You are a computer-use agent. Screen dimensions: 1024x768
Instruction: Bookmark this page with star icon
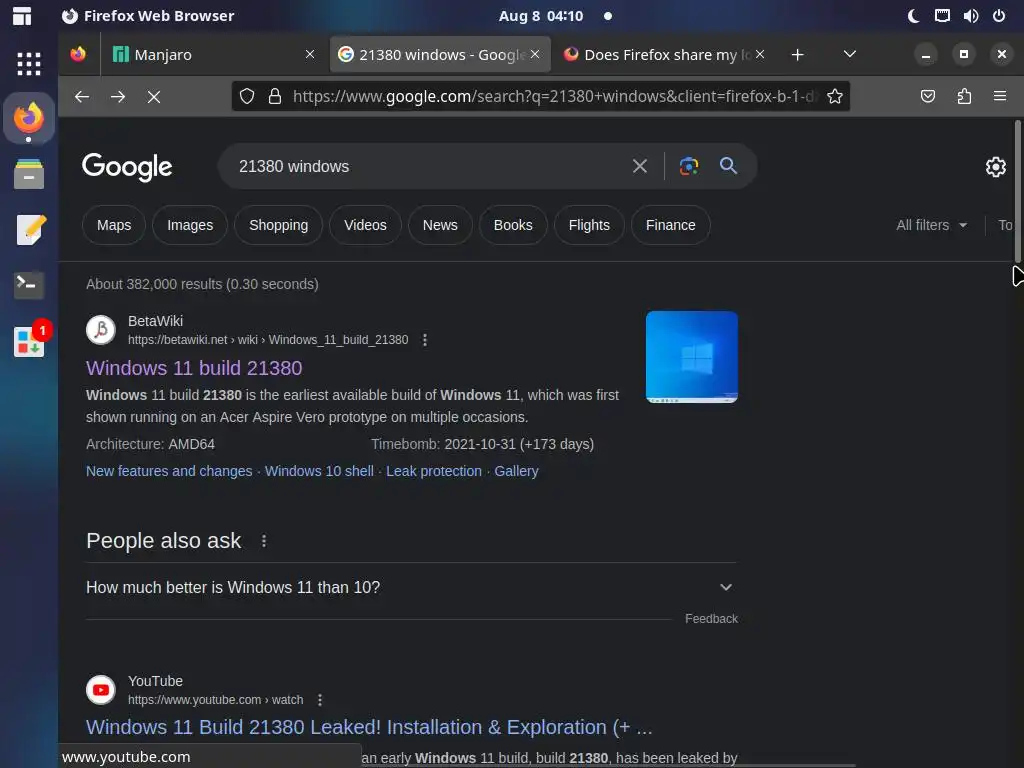click(x=835, y=97)
